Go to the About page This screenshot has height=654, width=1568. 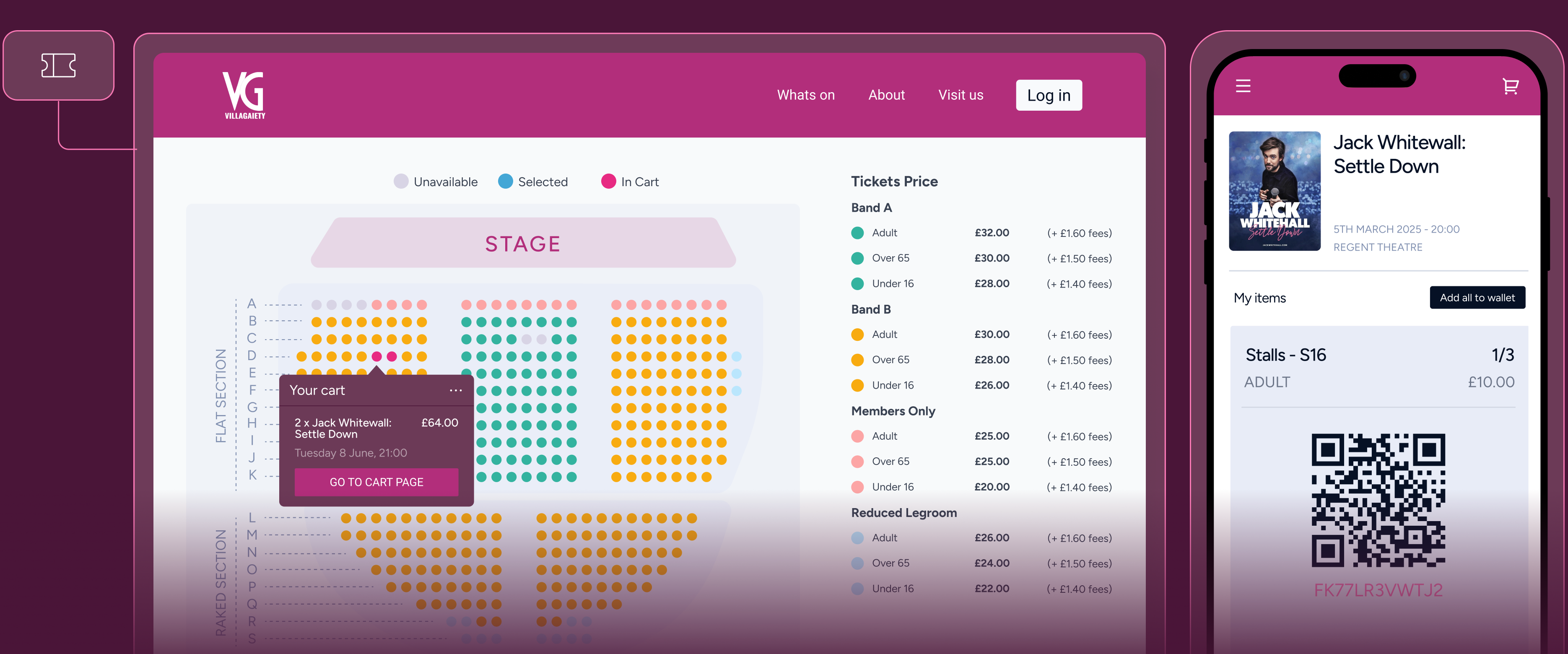886,95
